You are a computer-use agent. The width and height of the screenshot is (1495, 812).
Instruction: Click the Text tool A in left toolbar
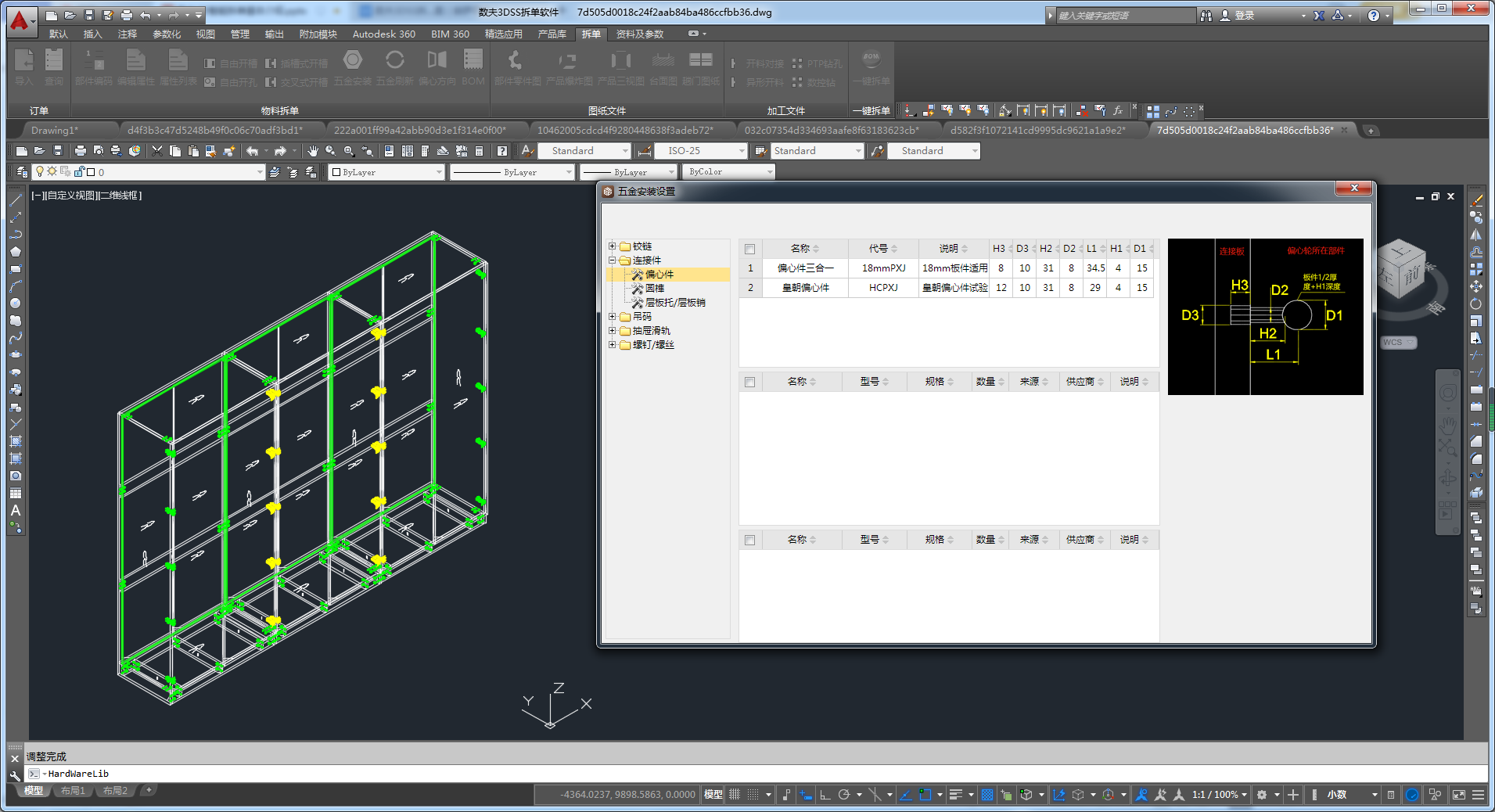tap(15, 510)
